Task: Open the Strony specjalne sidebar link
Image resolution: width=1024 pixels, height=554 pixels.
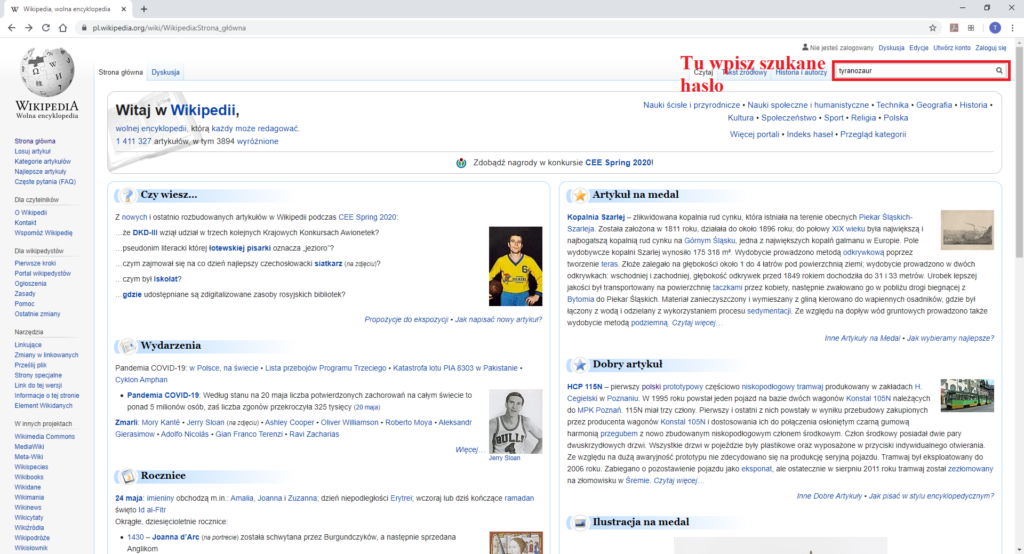Action: 39,376
